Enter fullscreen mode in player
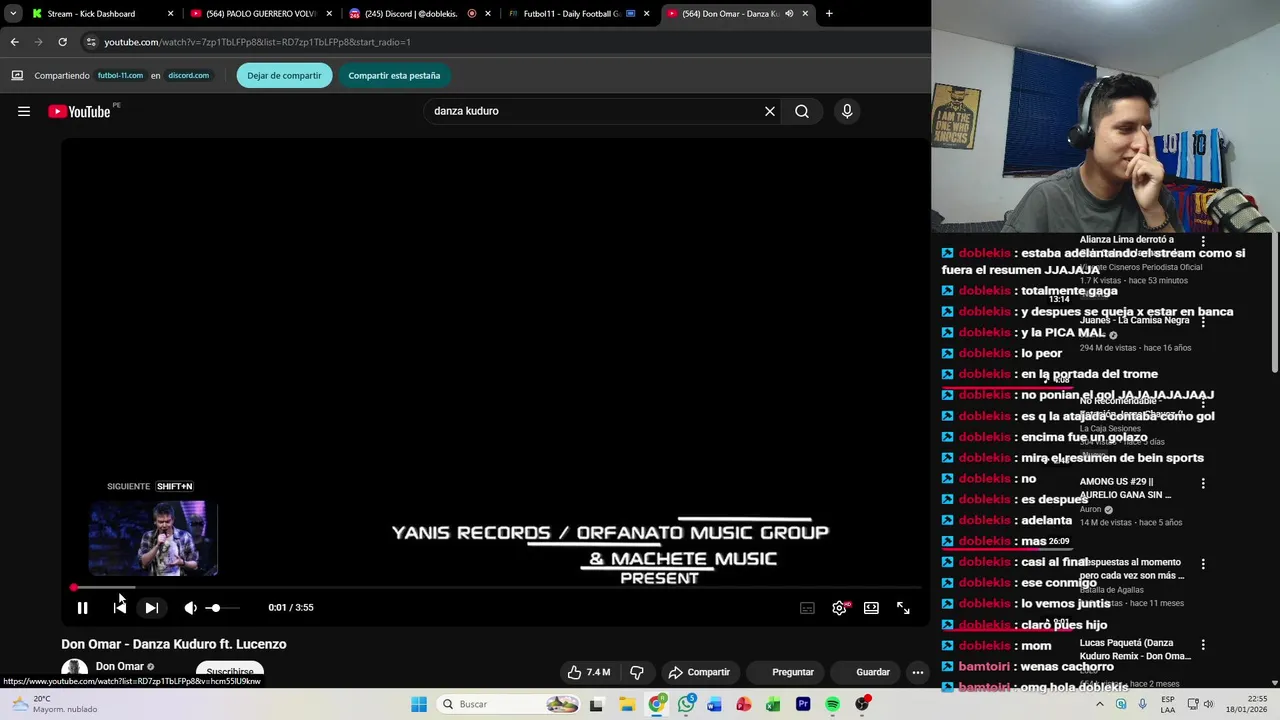 [x=903, y=607]
